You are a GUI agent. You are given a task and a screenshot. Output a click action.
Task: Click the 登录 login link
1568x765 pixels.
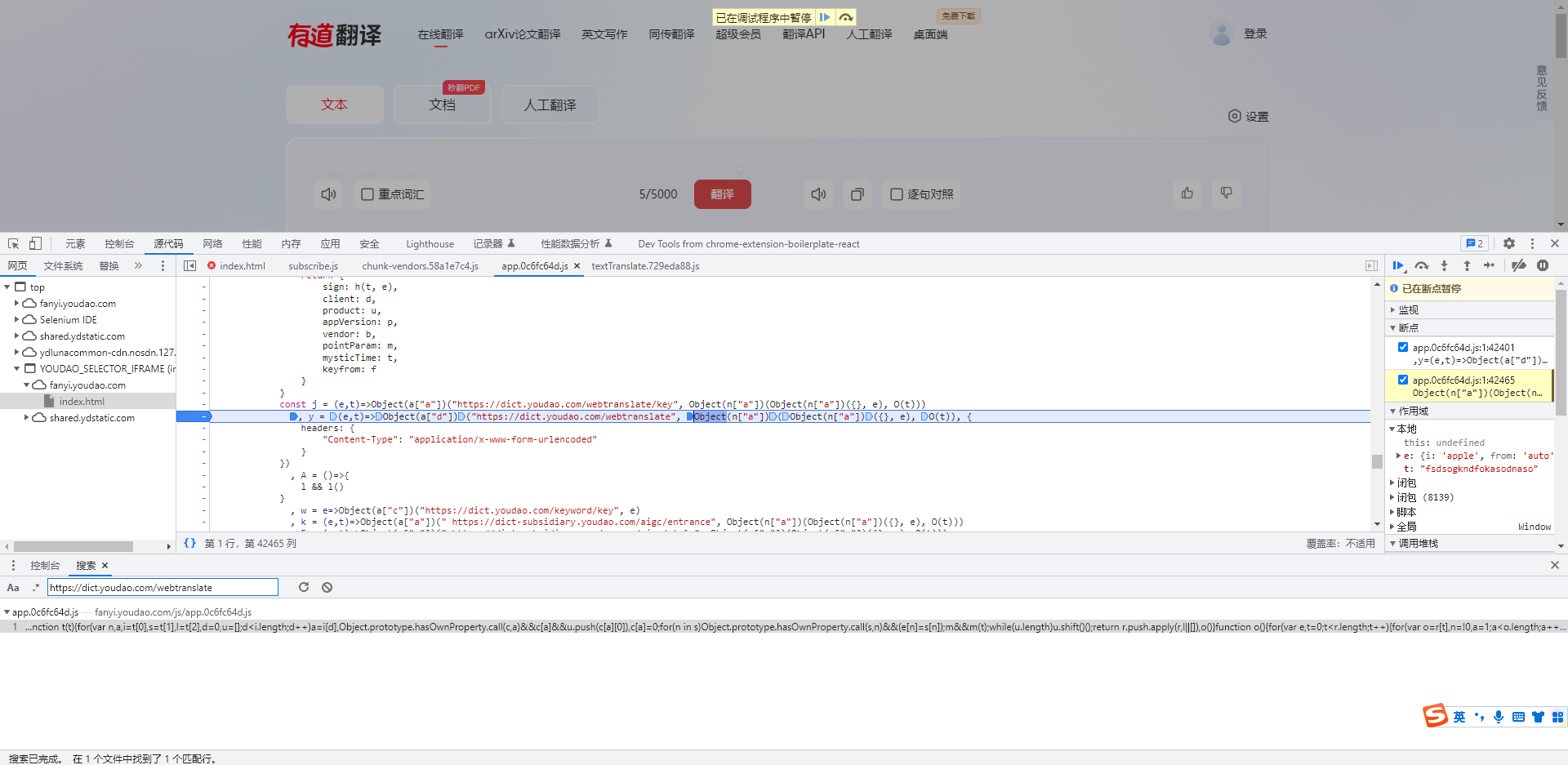[1255, 33]
